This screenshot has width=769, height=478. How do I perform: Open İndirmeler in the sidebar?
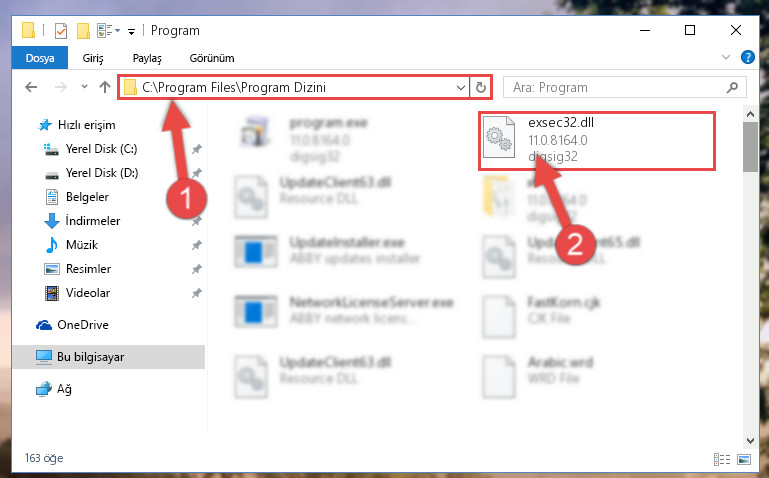pos(93,221)
